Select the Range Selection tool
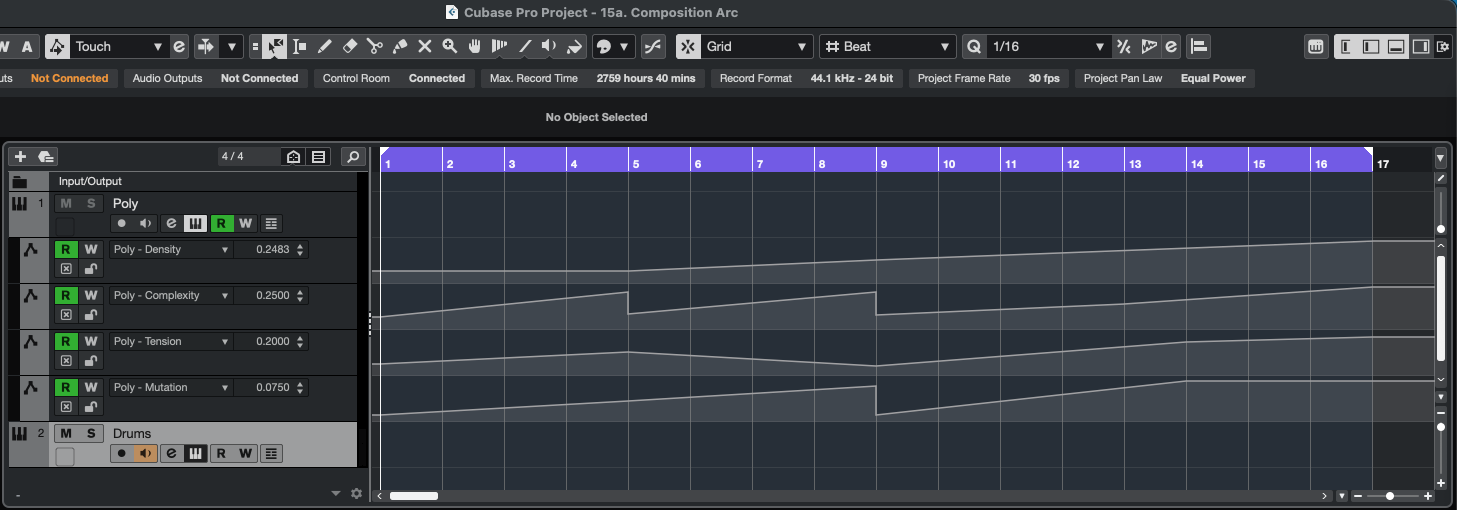 point(300,46)
